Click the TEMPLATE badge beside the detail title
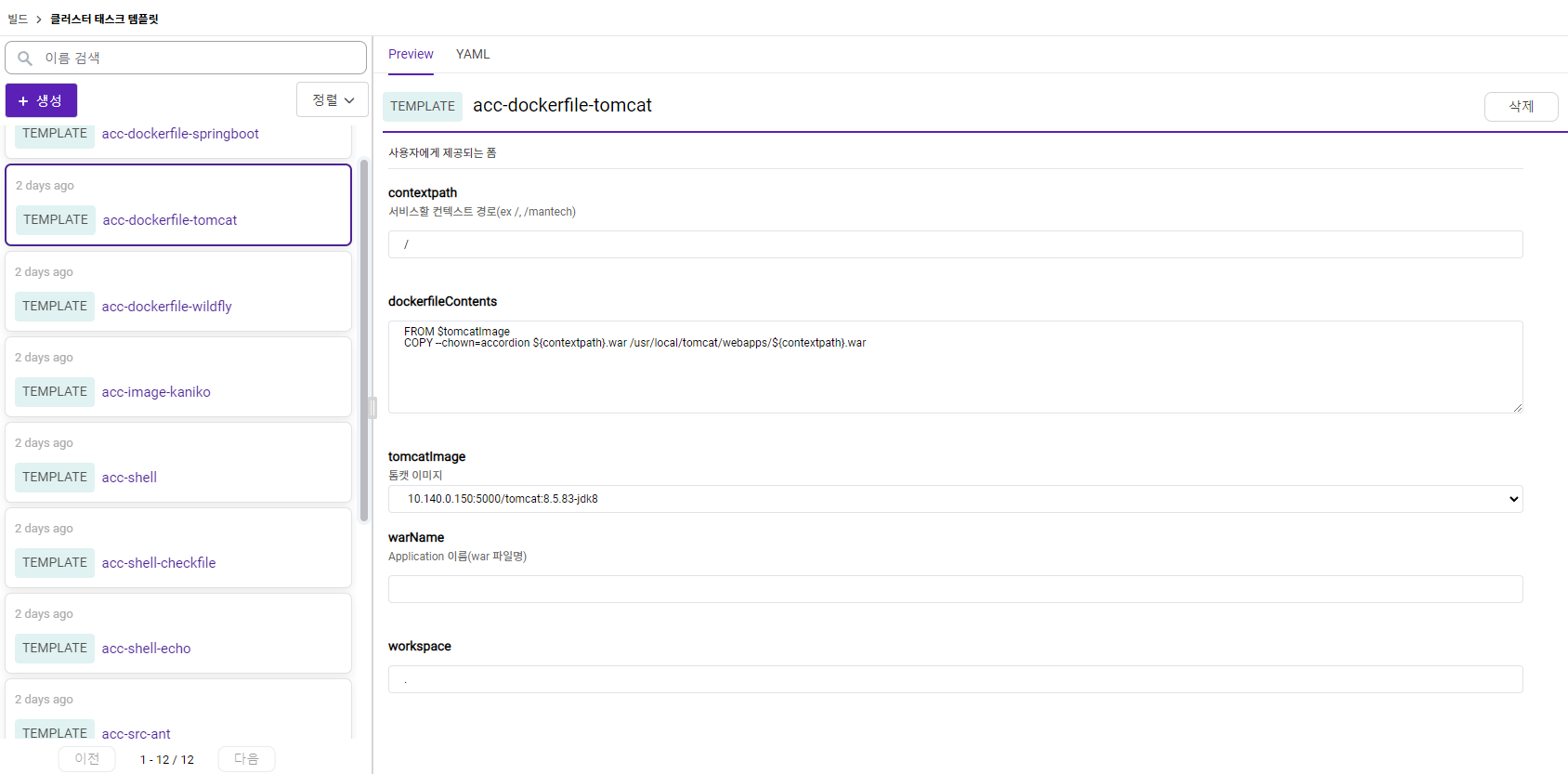This screenshot has width=1568, height=774. 423,106
